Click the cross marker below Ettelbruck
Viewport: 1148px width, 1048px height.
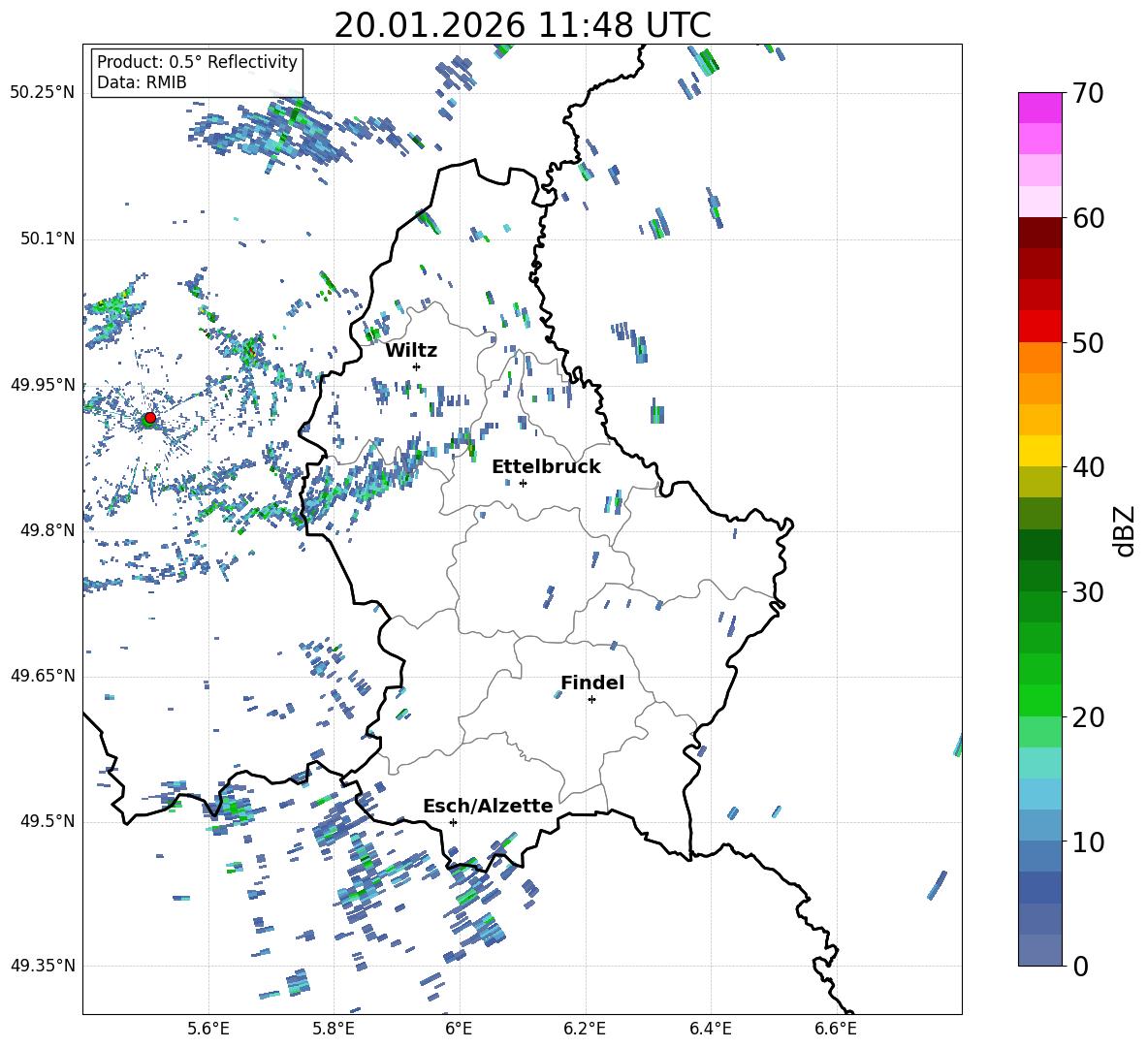pyautogui.click(x=523, y=483)
